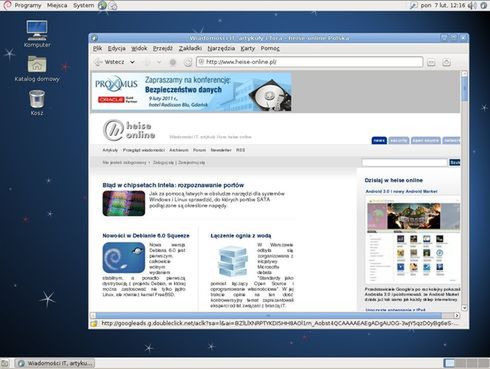
Task: Click the Wstecz back arrow icon
Action: (x=98, y=62)
